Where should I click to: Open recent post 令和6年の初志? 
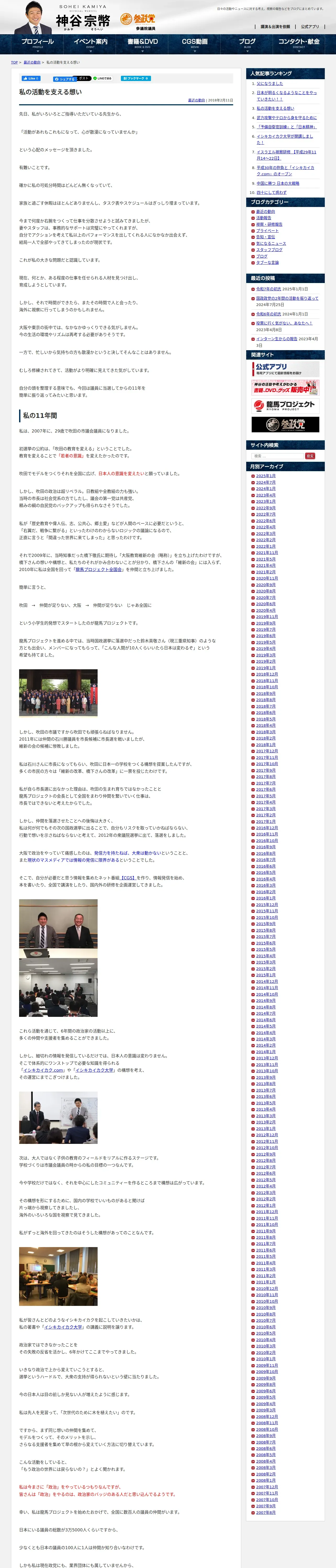click(268, 314)
